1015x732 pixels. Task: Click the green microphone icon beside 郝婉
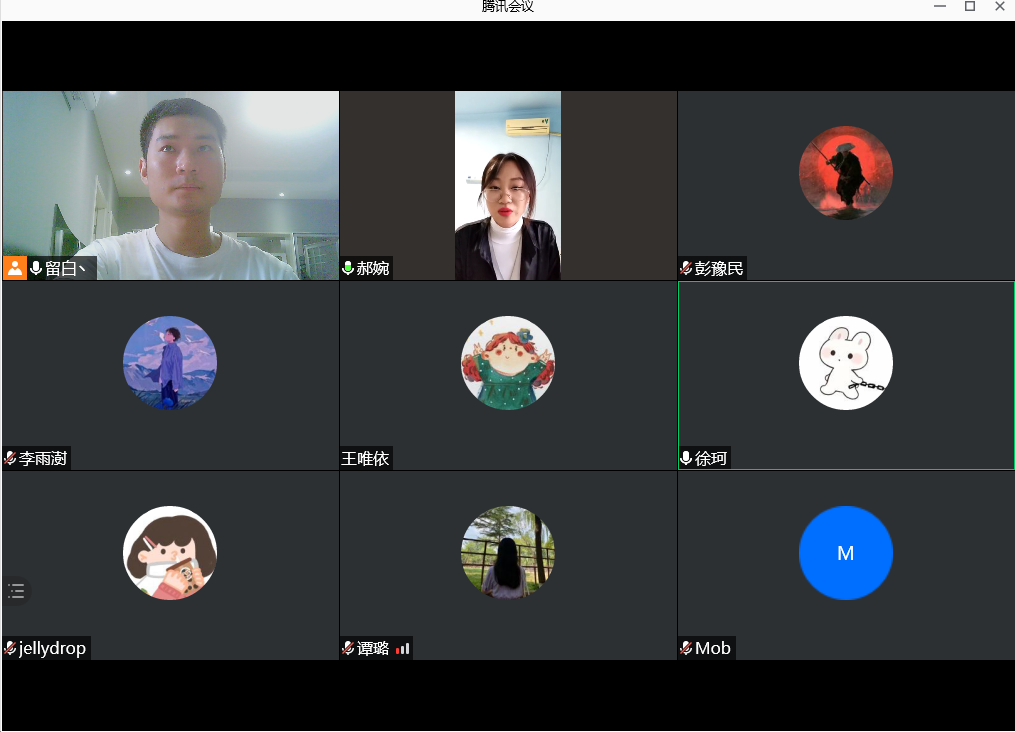click(x=348, y=268)
